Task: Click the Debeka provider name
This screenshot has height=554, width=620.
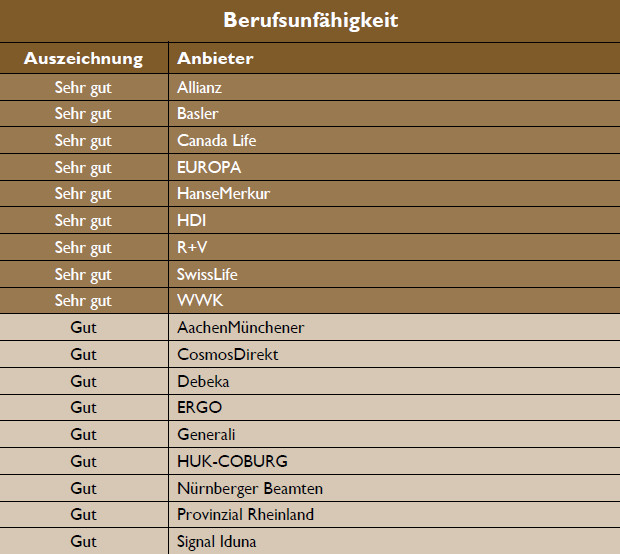Action: [203, 381]
